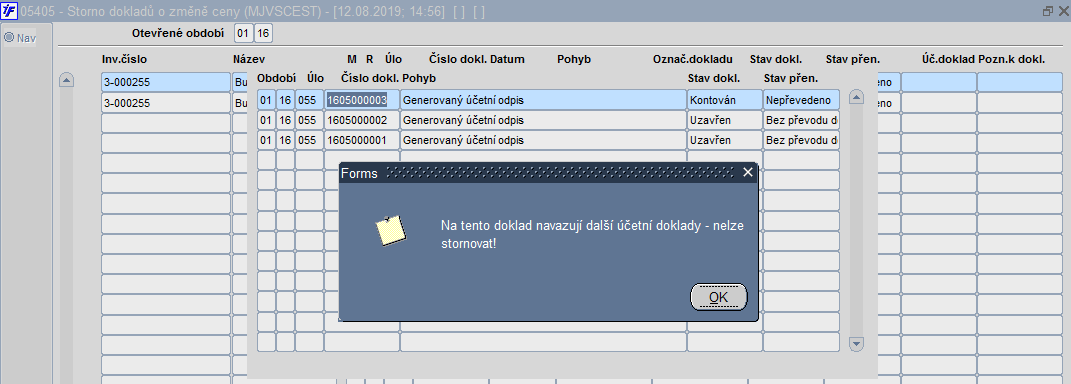This screenshot has height=384, width=1071.
Task: Click open period field 01
Action: tap(244, 33)
